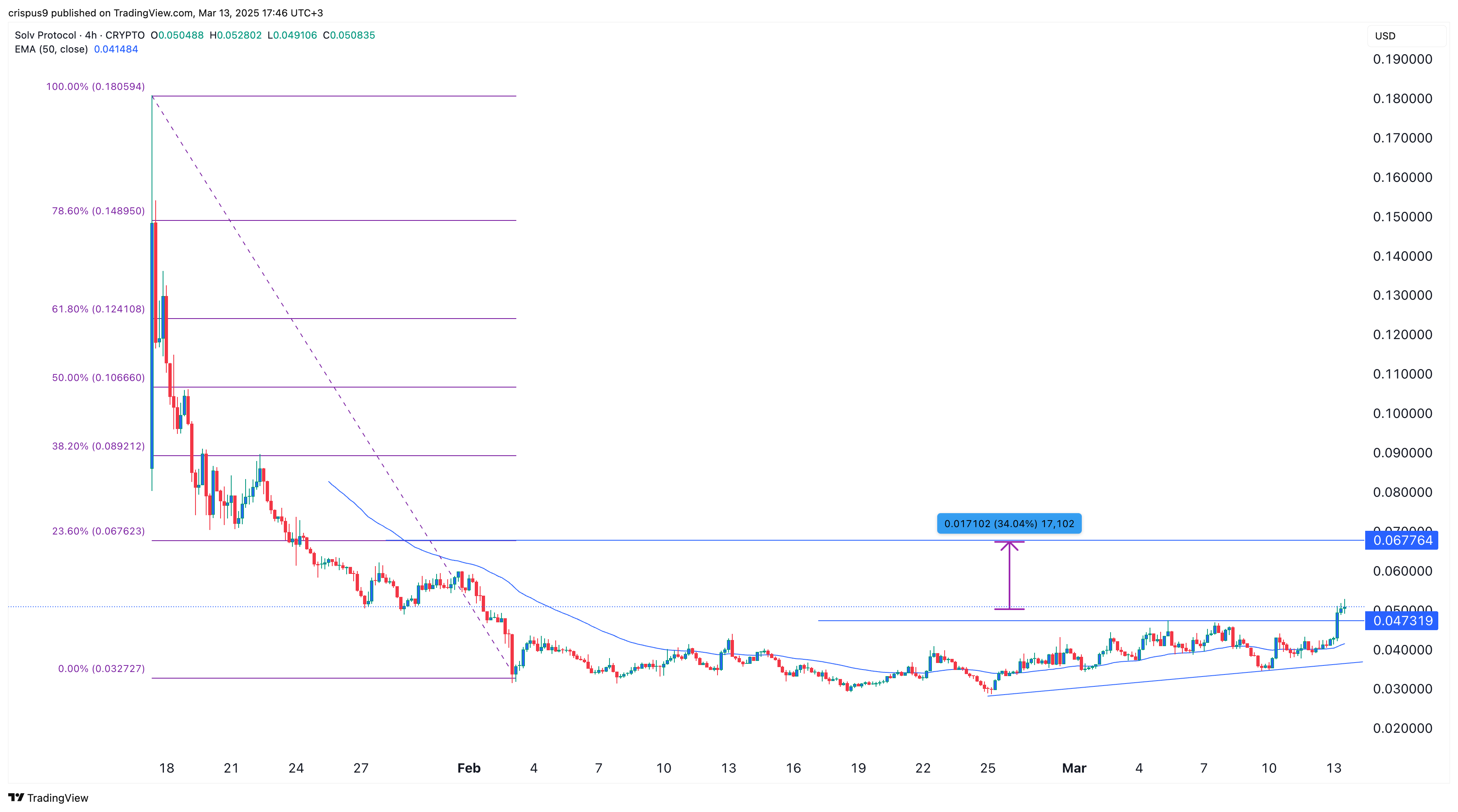
Task: Click the 0.047319 price label
Action: (1402, 621)
